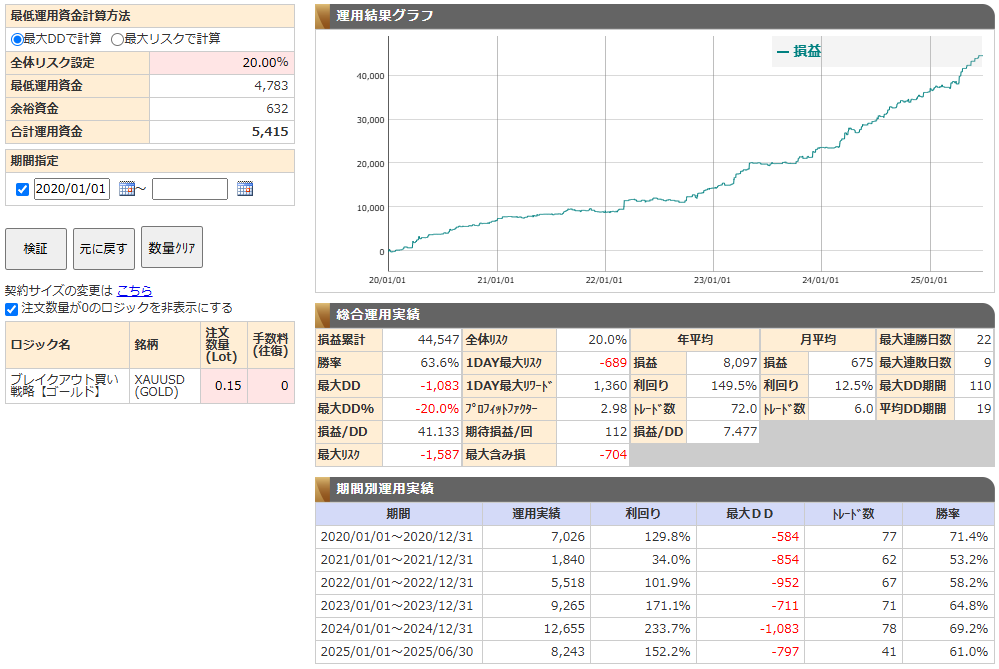Select the 最大リスクで計算 radio button
The image size is (999, 669).
(x=118, y=39)
